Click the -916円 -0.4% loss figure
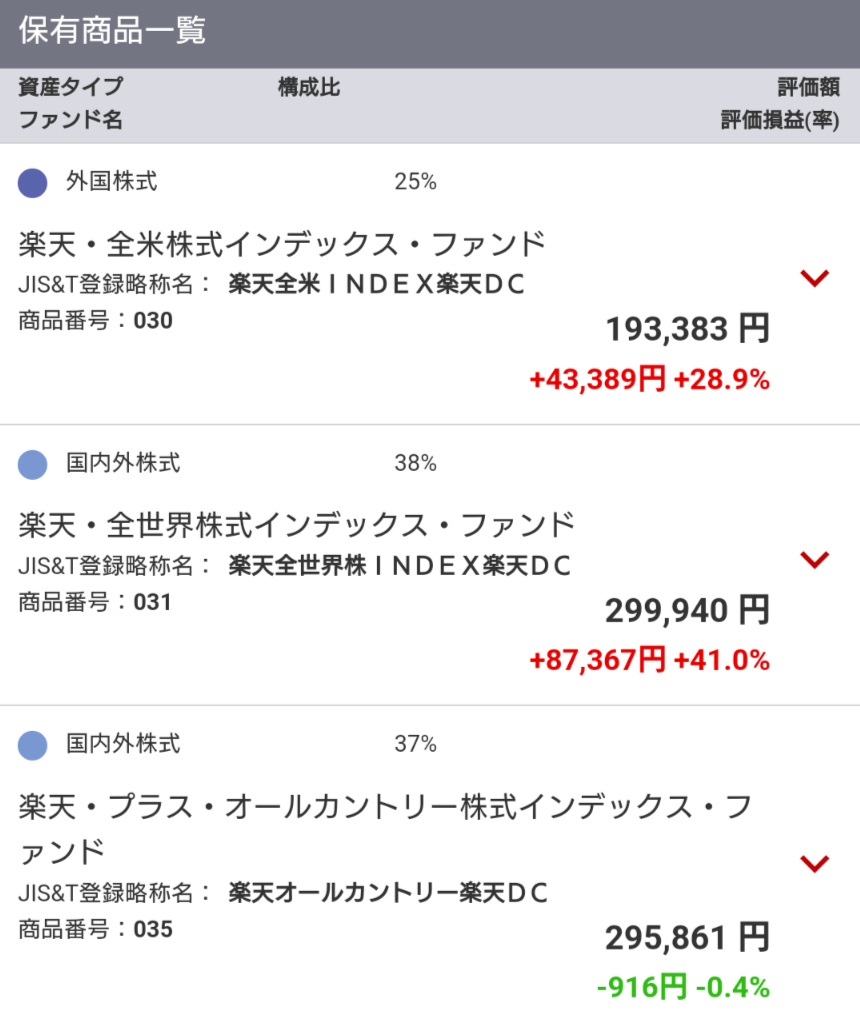 683,988
